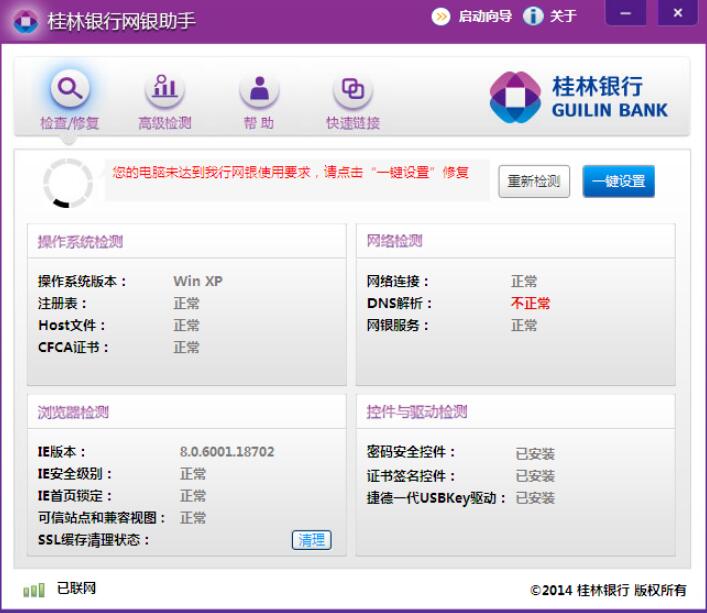Click the 关于 info icon
The height and width of the screenshot is (613, 707).
coord(533,17)
